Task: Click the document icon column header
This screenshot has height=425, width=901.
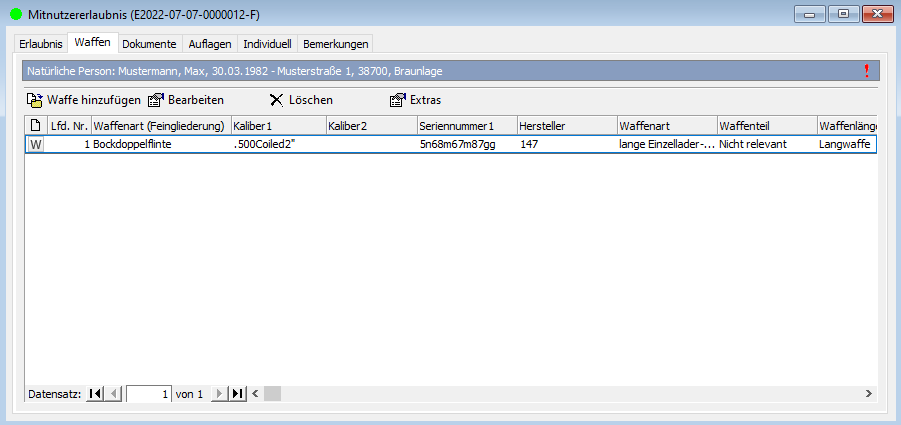Action: coord(35,125)
